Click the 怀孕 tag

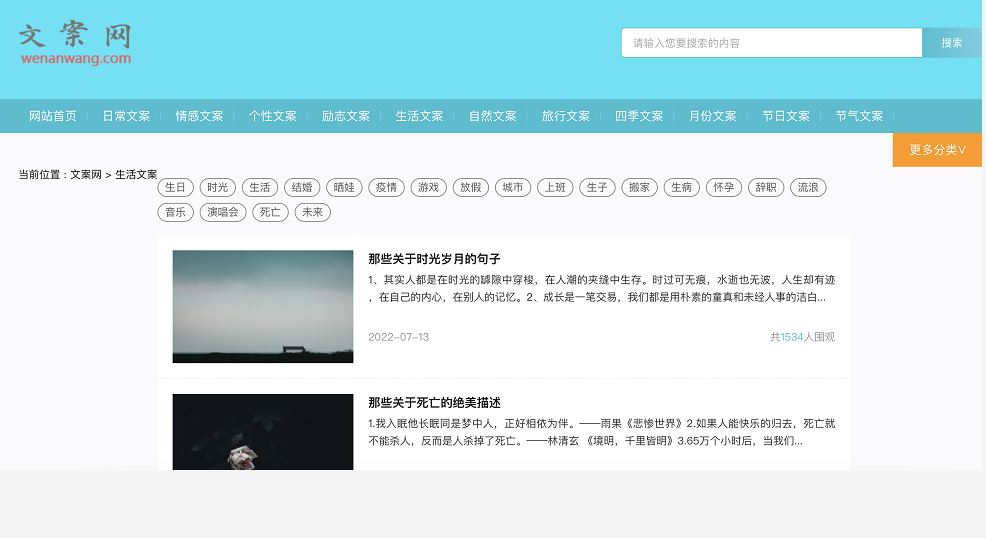723,187
